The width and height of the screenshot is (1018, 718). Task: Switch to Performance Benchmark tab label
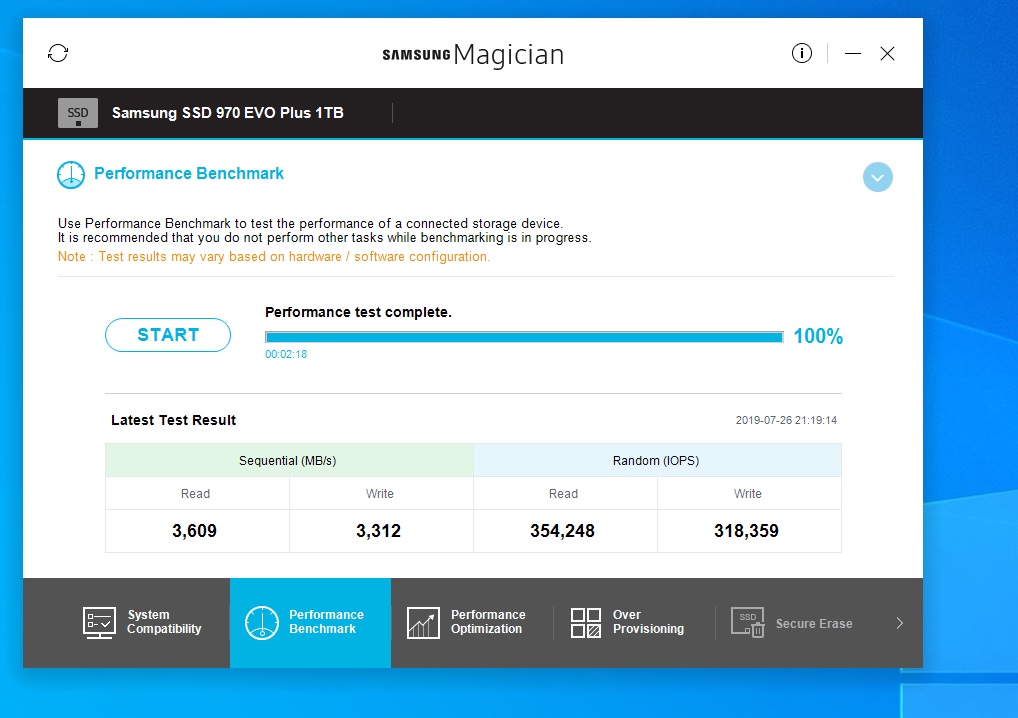click(326, 622)
